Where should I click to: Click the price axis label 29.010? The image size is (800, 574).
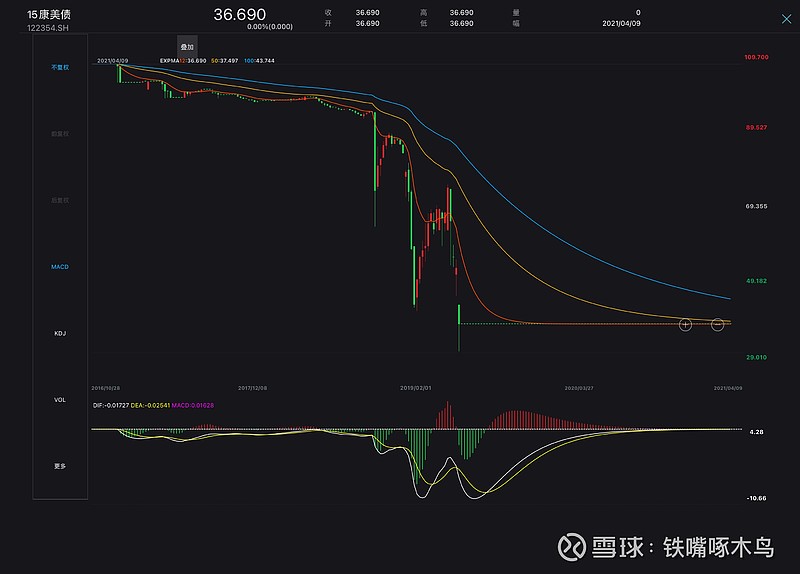756,357
